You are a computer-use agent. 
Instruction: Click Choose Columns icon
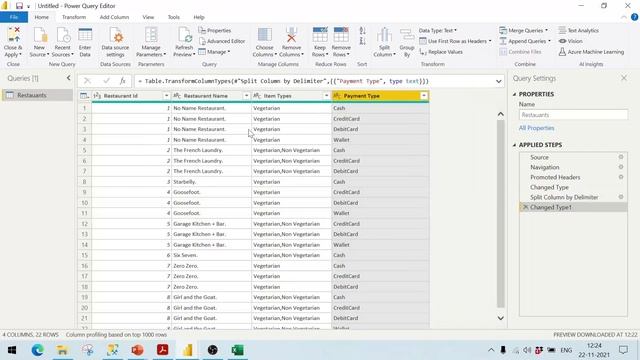click(x=264, y=35)
